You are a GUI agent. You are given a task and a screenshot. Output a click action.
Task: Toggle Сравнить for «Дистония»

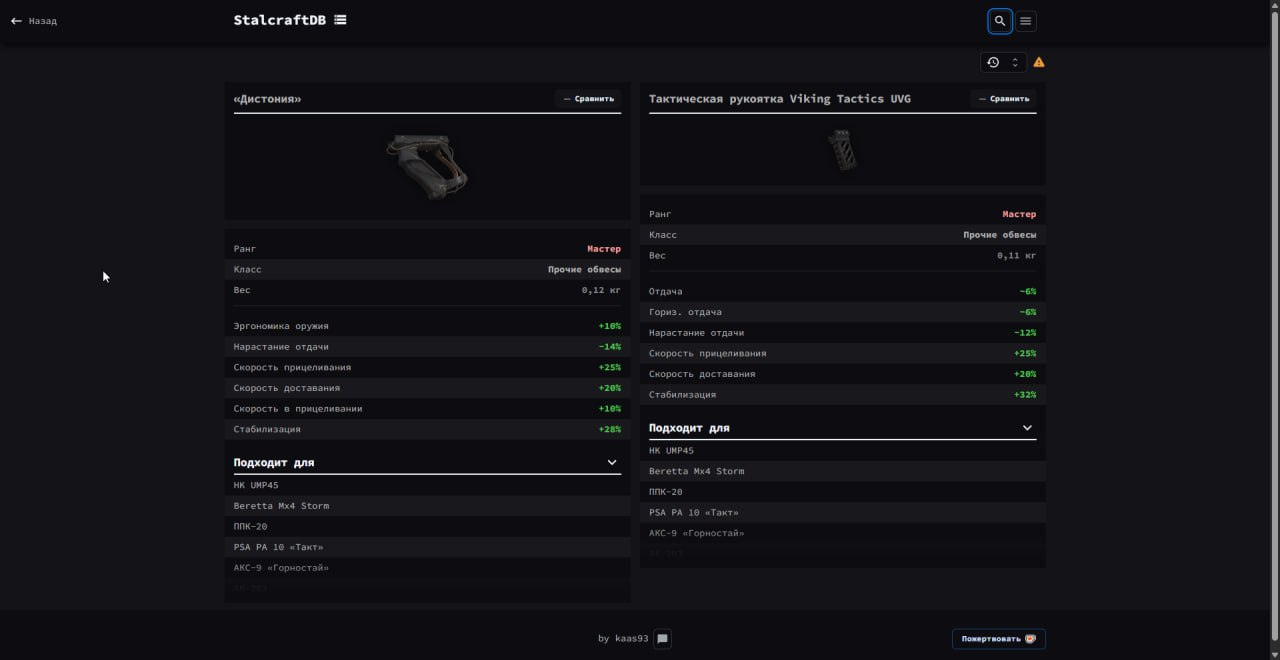tap(588, 99)
